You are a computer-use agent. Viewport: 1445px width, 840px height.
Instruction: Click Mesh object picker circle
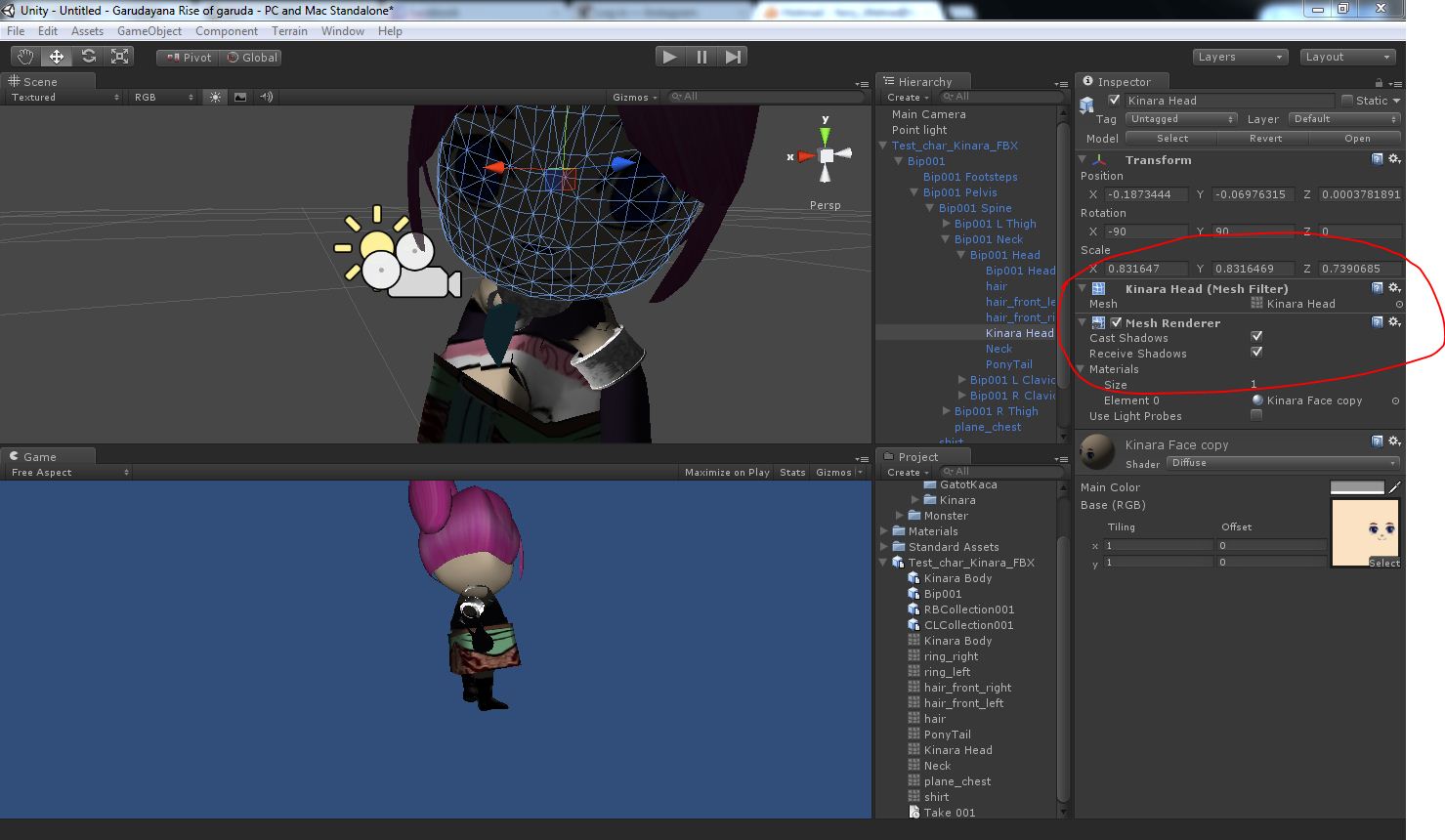(x=1399, y=305)
